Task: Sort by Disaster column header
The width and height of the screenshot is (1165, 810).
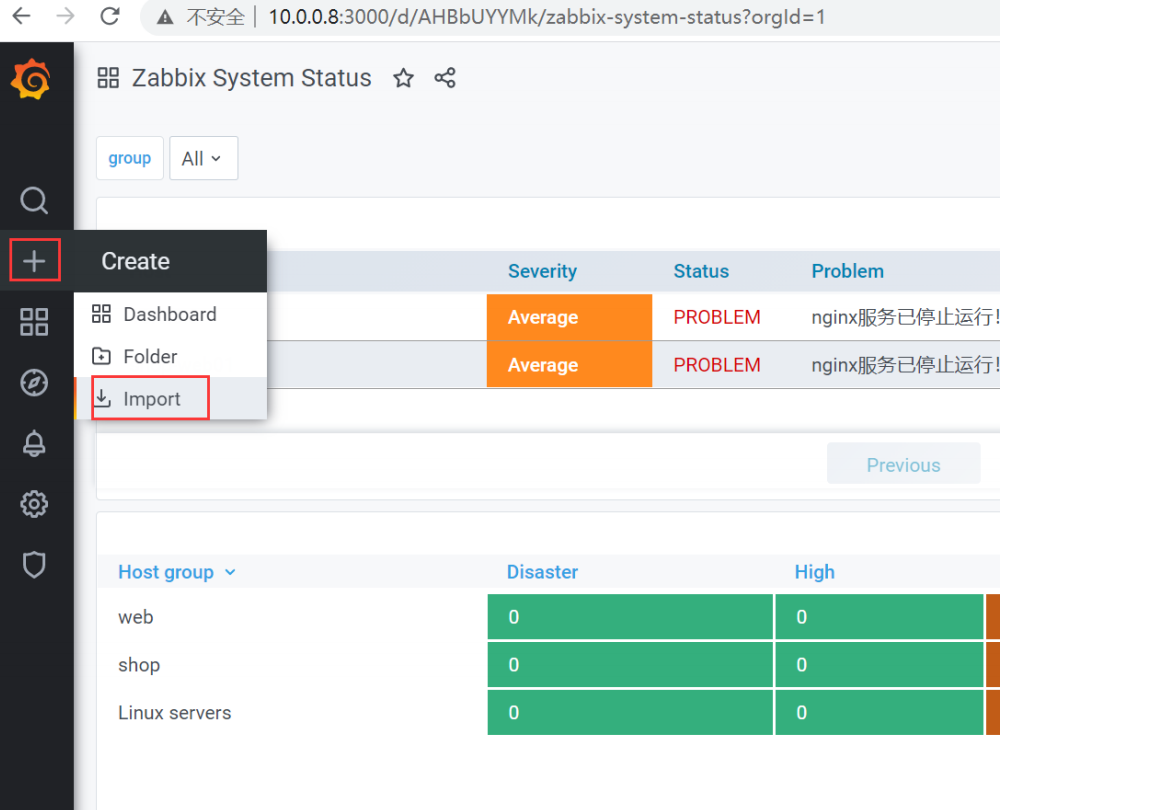Action: click(x=542, y=572)
